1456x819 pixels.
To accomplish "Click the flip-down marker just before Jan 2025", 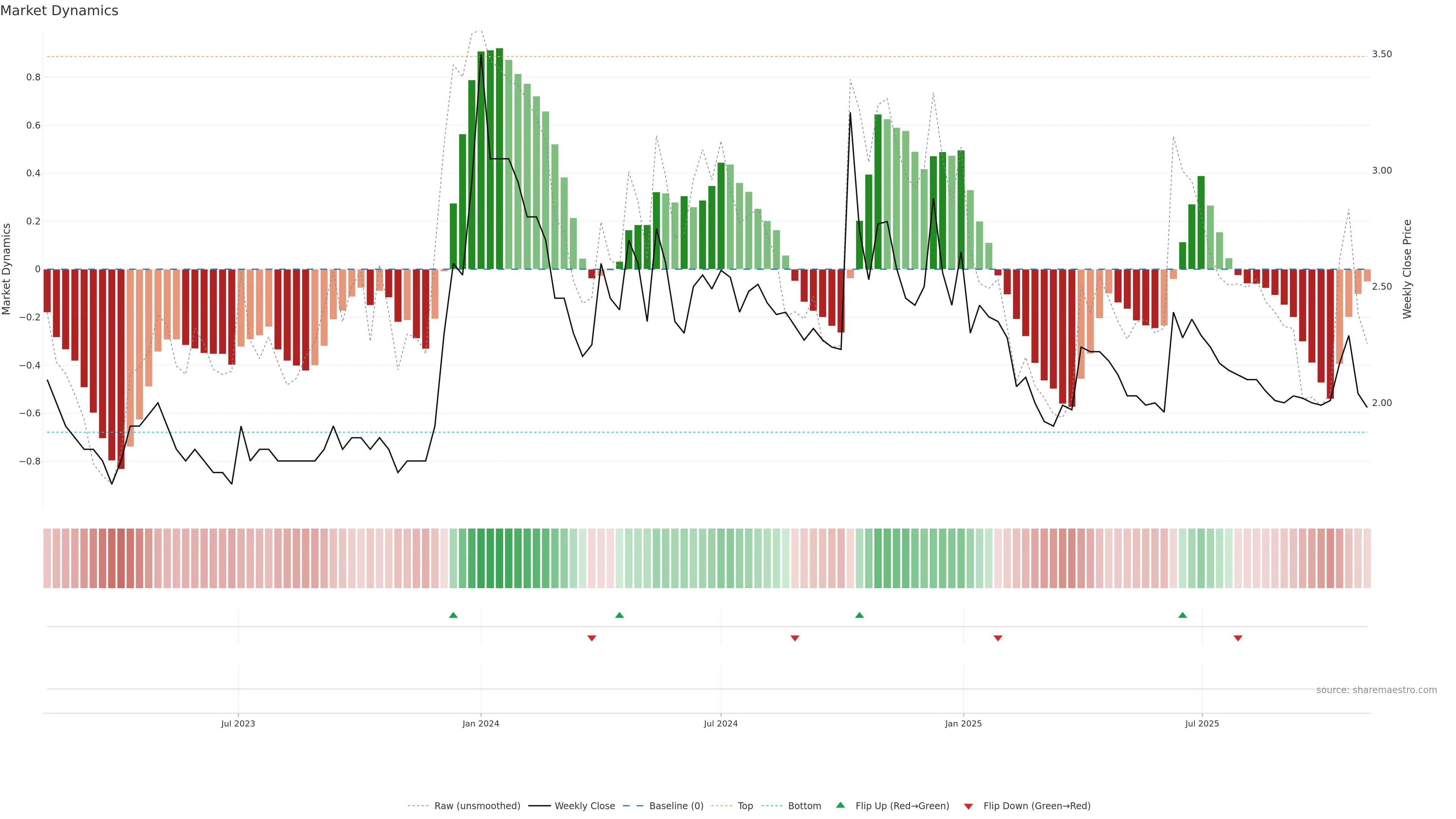I will tap(998, 638).
